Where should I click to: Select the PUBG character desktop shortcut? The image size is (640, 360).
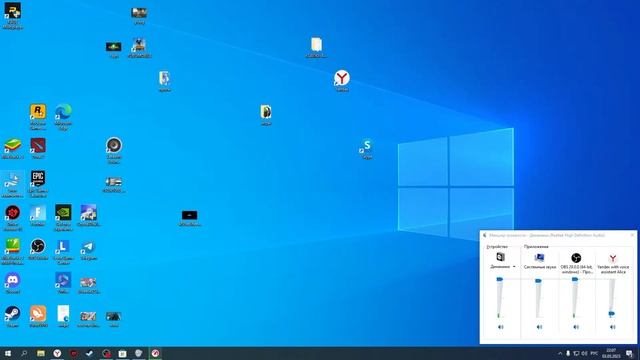tap(139, 44)
